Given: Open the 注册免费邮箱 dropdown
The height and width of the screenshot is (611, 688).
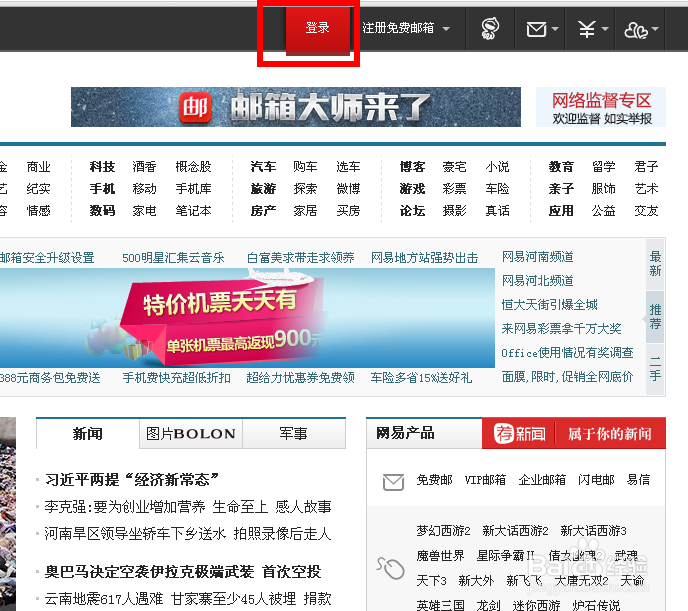Looking at the screenshot, I should click(x=406, y=29).
